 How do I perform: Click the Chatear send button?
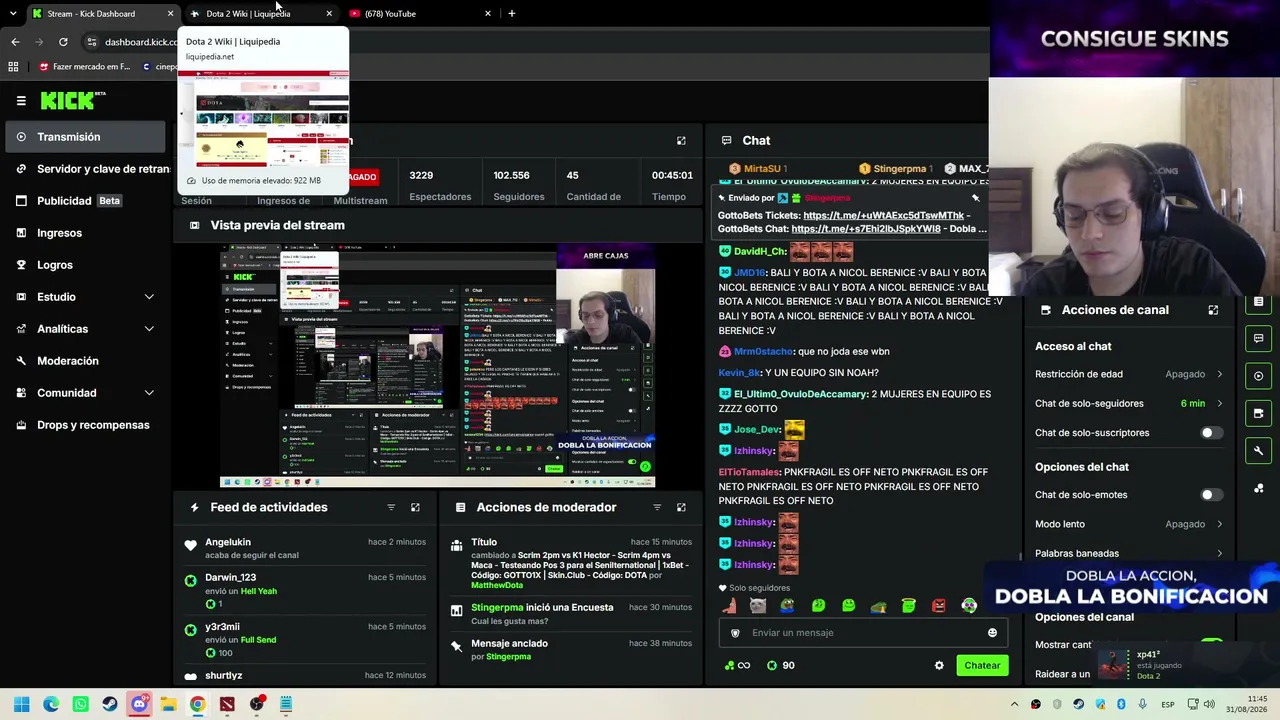click(x=981, y=666)
